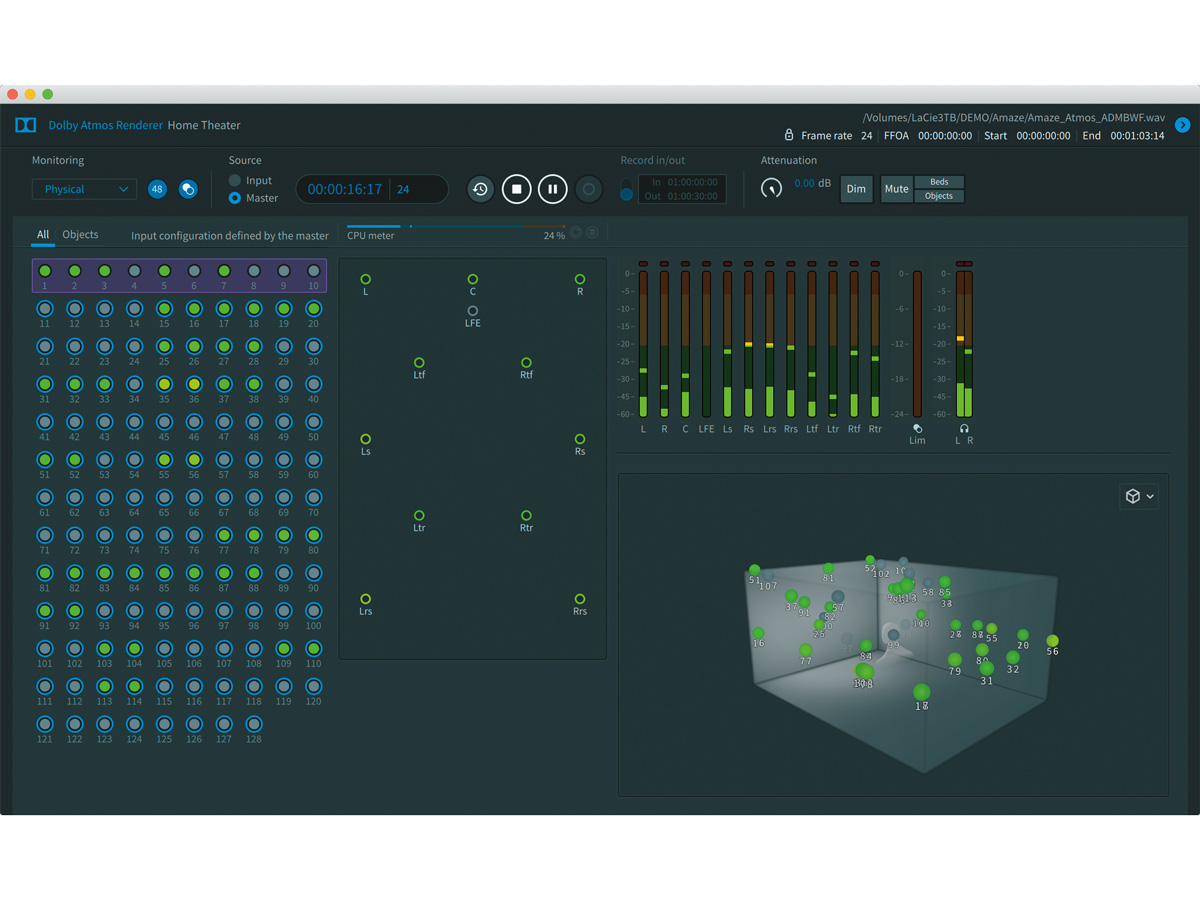The width and height of the screenshot is (1200, 900).
Task: Stop playback of the master
Action: click(x=517, y=189)
